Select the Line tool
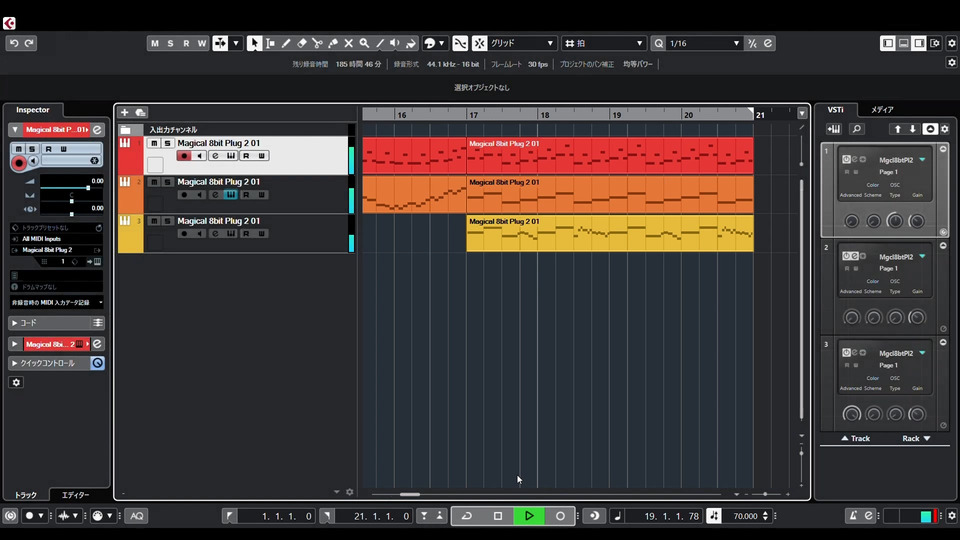This screenshot has height=540, width=960. point(380,43)
